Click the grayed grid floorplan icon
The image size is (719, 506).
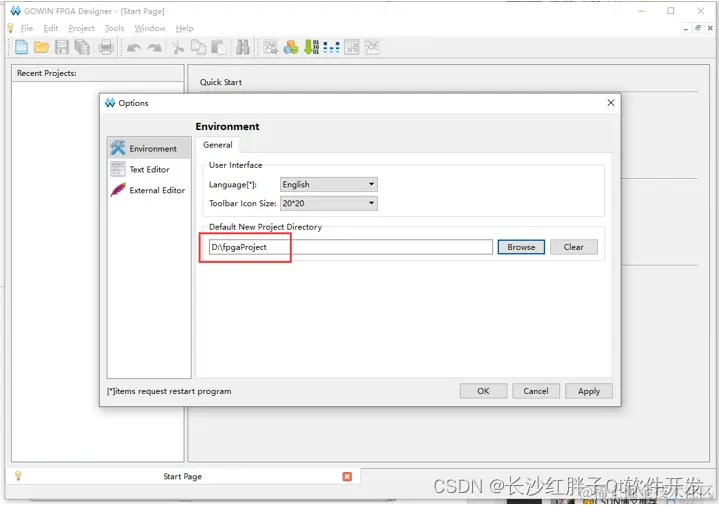coord(352,47)
